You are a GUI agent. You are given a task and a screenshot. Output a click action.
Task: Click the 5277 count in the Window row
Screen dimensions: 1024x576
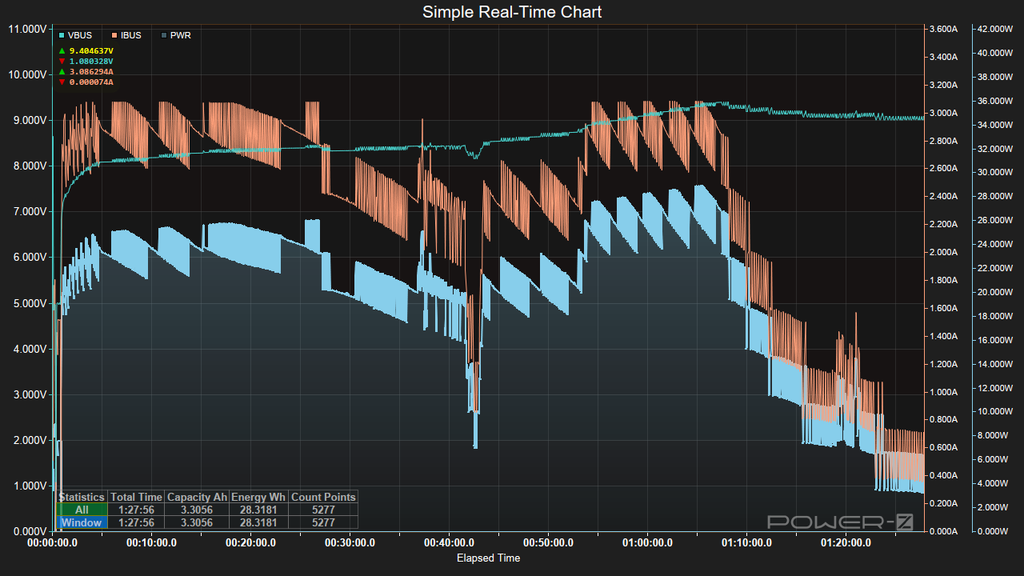click(x=323, y=522)
